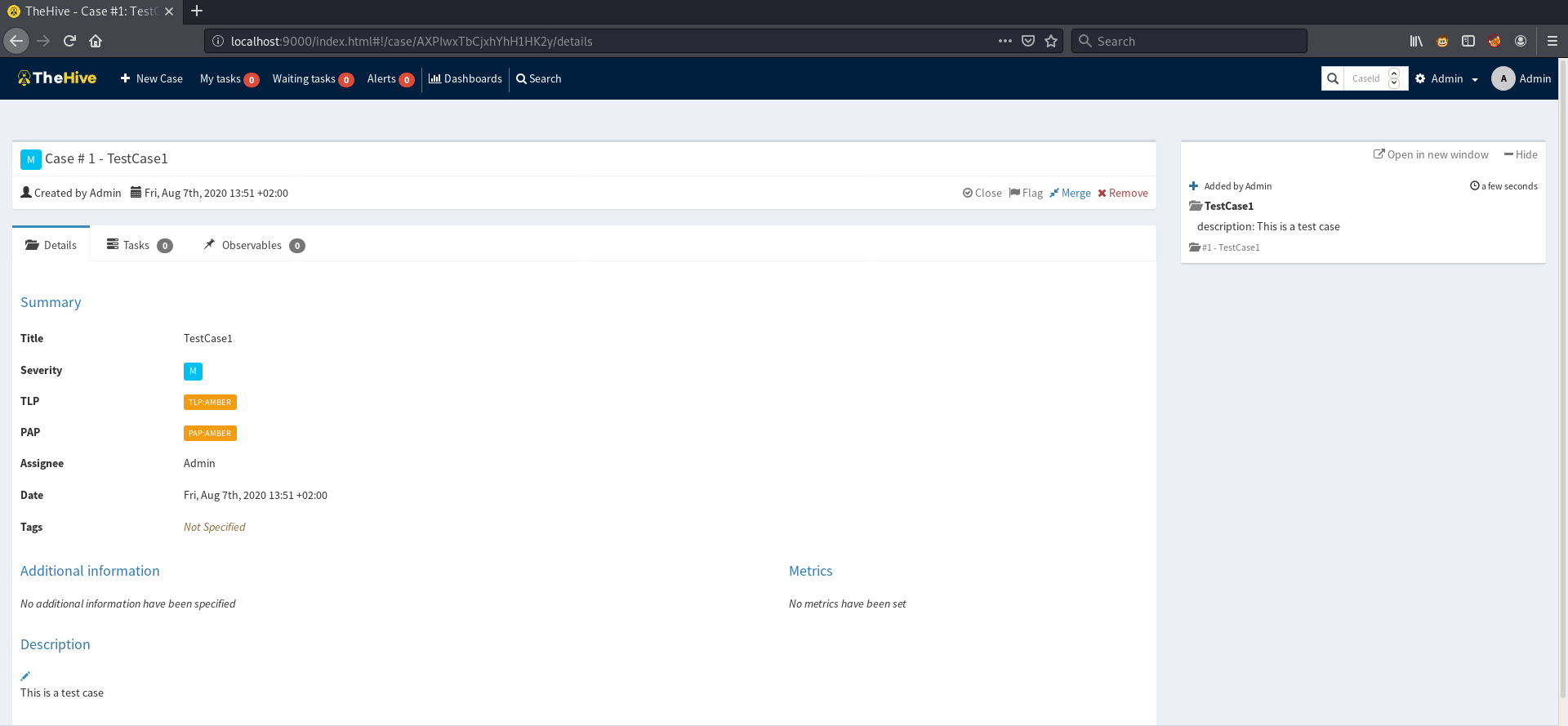
Task: Click the pencil icon to edit description
Action: pos(25,676)
